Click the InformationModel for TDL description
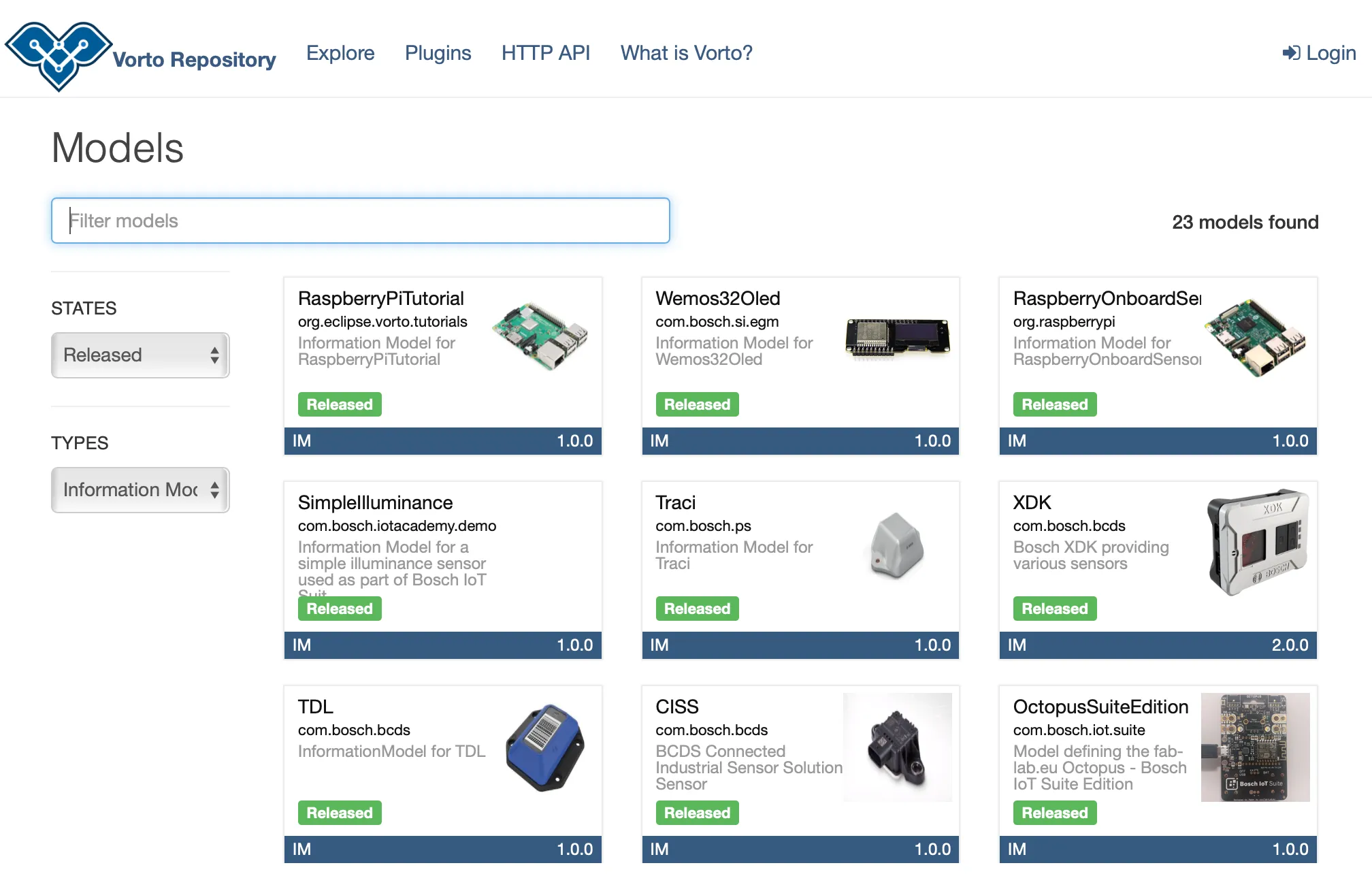The width and height of the screenshot is (1372, 874). pyautogui.click(x=391, y=751)
